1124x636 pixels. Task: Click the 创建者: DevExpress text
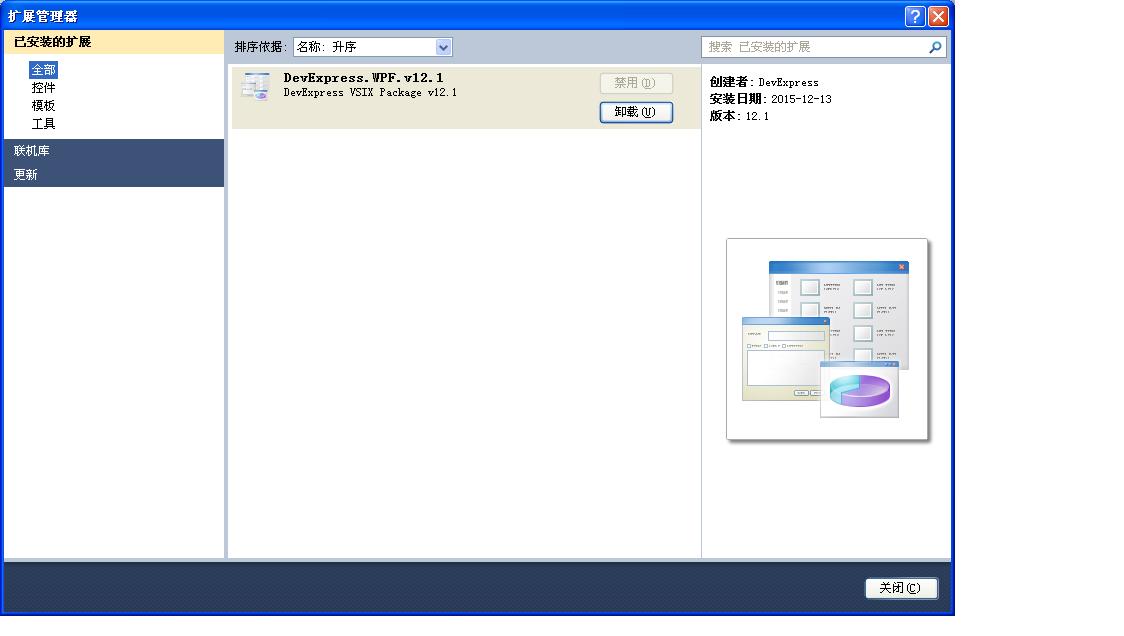click(x=764, y=82)
